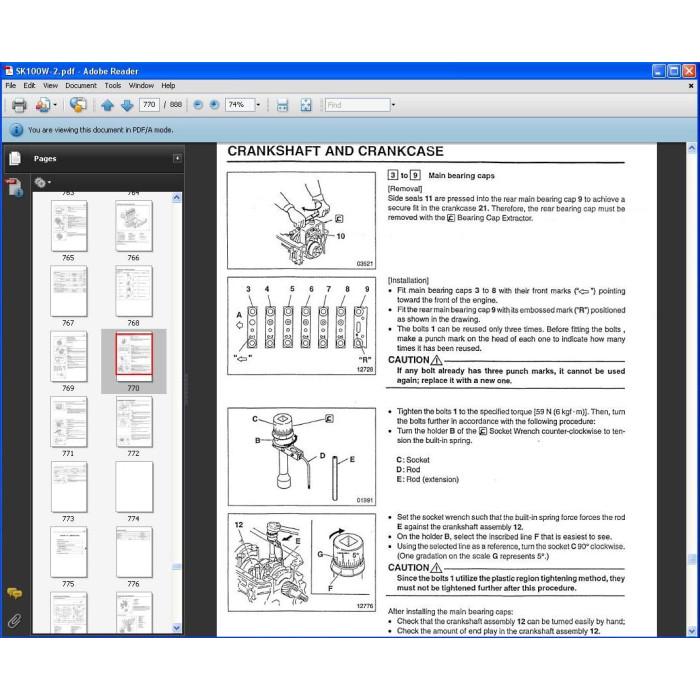Close the document with the menu bar X
700x700 pixels.
(691, 86)
